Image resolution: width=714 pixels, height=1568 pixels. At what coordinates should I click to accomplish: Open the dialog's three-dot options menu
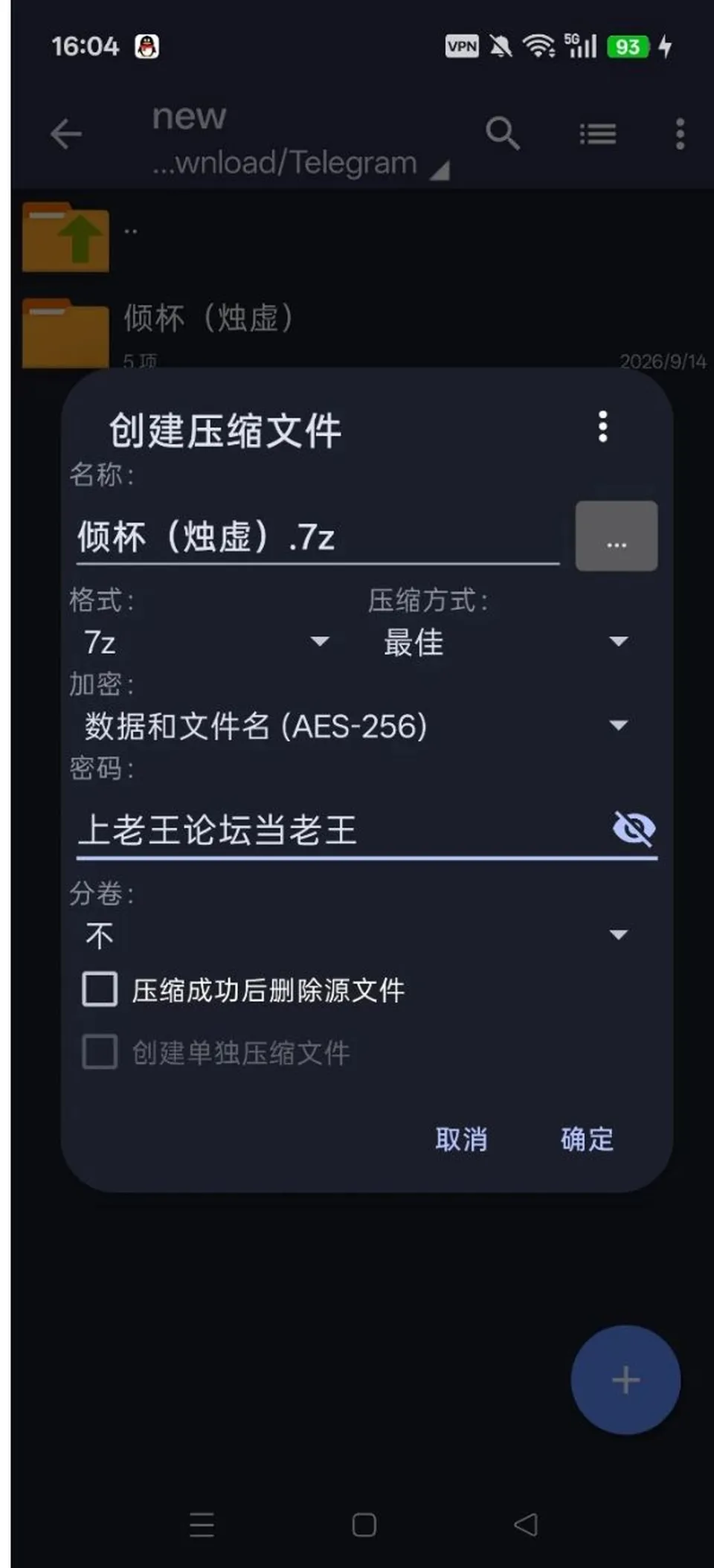[x=603, y=427]
